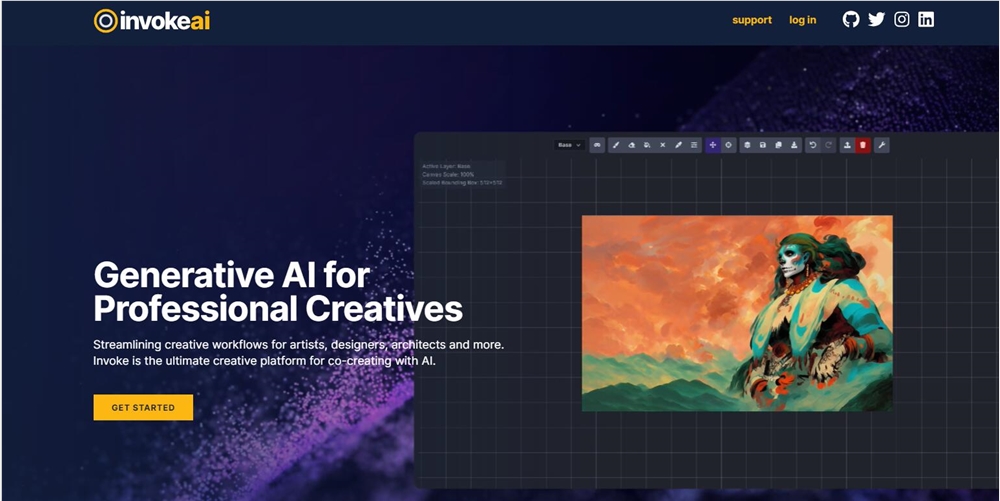Open the Twitter bird icon link
Viewport: 1000px width, 501px height.
(x=876, y=19)
